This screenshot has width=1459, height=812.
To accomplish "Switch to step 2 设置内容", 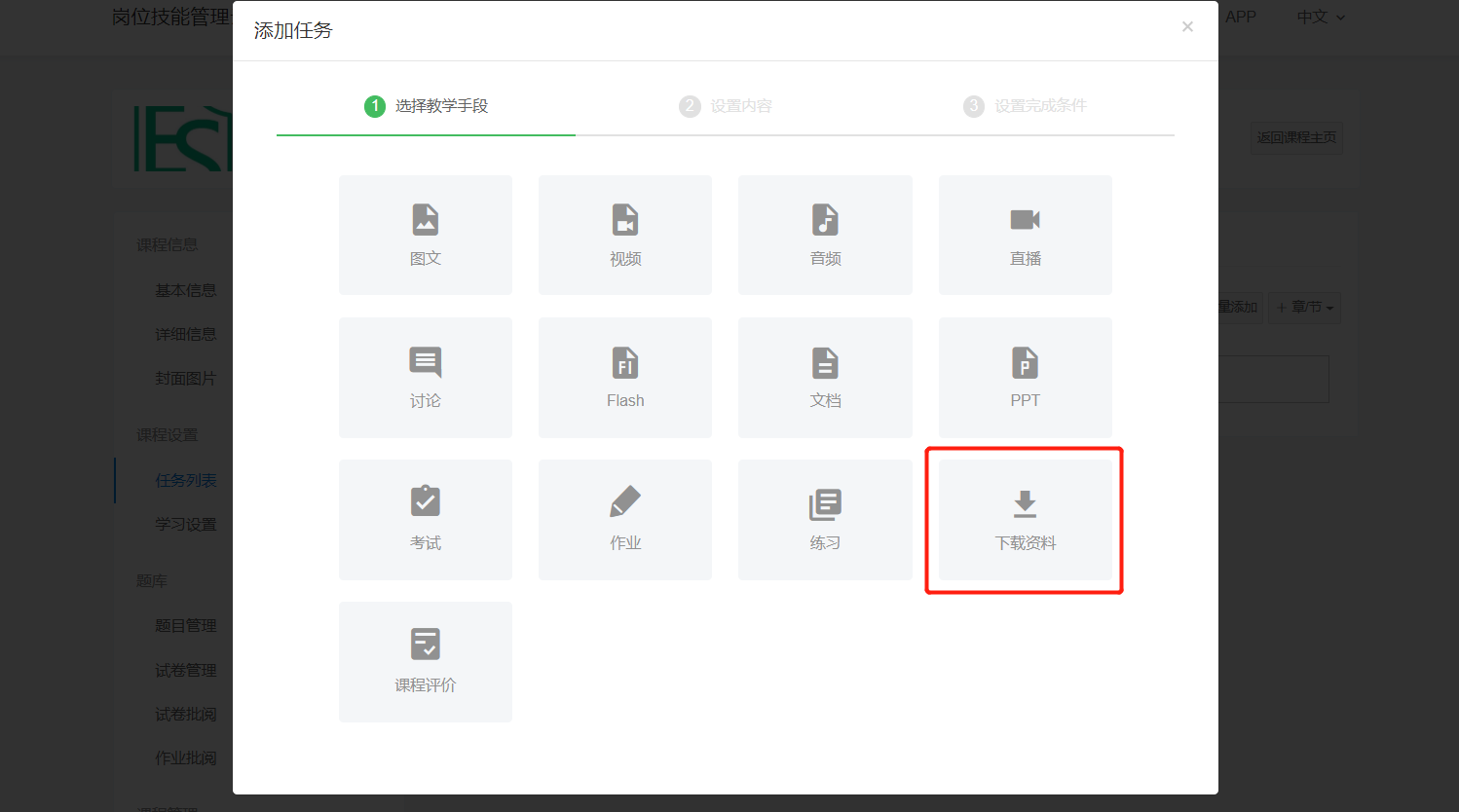I will 726,106.
